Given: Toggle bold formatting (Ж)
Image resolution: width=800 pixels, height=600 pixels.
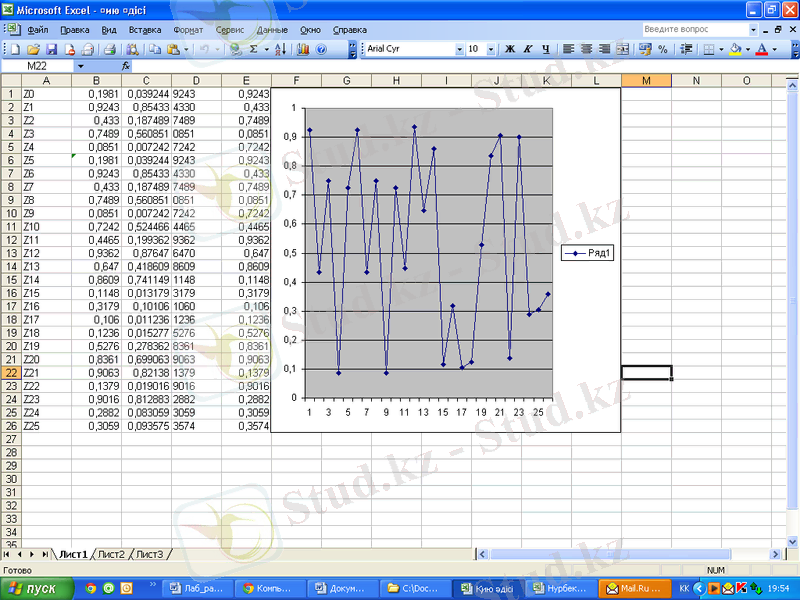Looking at the screenshot, I should 510,48.
